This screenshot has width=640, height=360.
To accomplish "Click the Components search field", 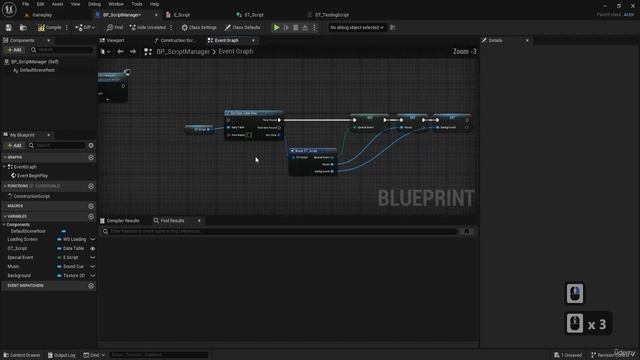I will [61, 50].
